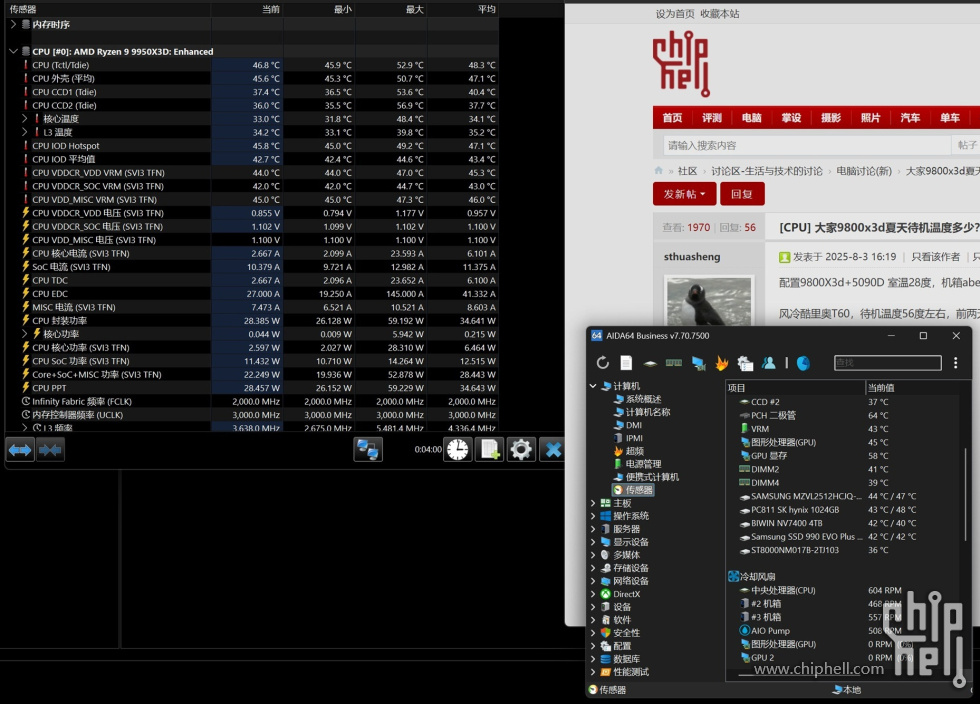Click home icon in Chiphell breadcrumb

(659, 170)
